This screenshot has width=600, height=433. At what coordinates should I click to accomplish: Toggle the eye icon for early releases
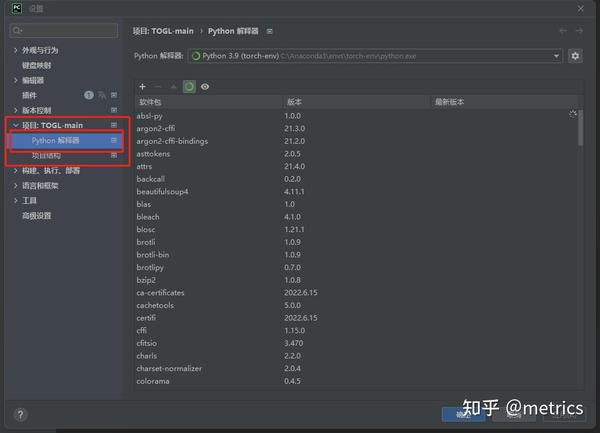[x=205, y=87]
